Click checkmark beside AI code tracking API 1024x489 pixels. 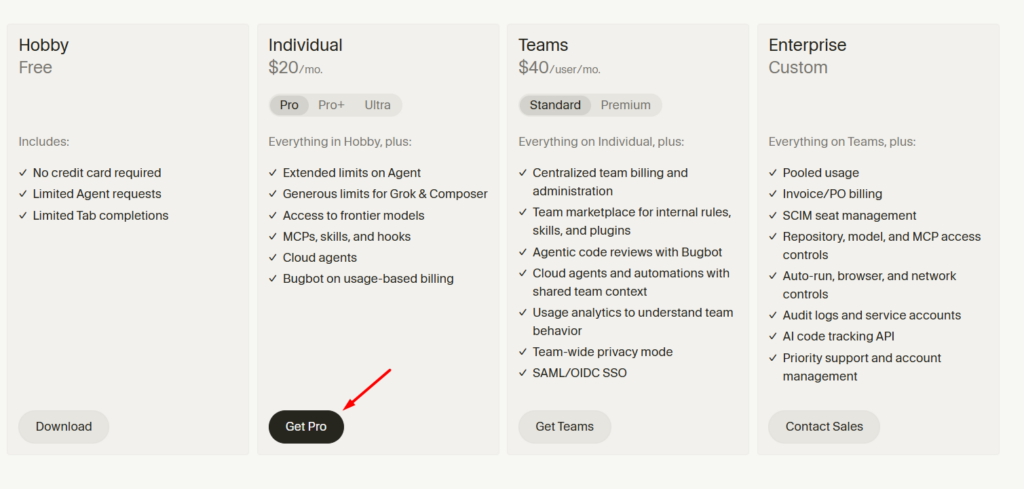[x=773, y=337]
